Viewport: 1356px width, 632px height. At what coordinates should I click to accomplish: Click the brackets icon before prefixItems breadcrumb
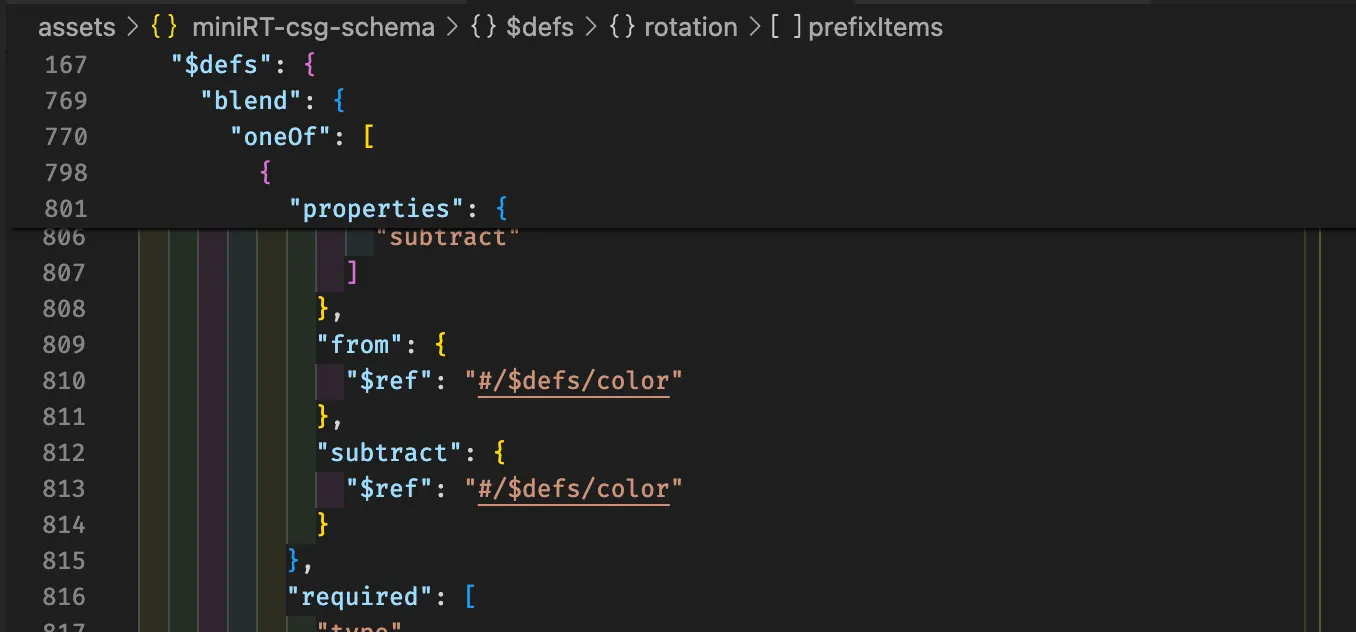click(x=786, y=27)
